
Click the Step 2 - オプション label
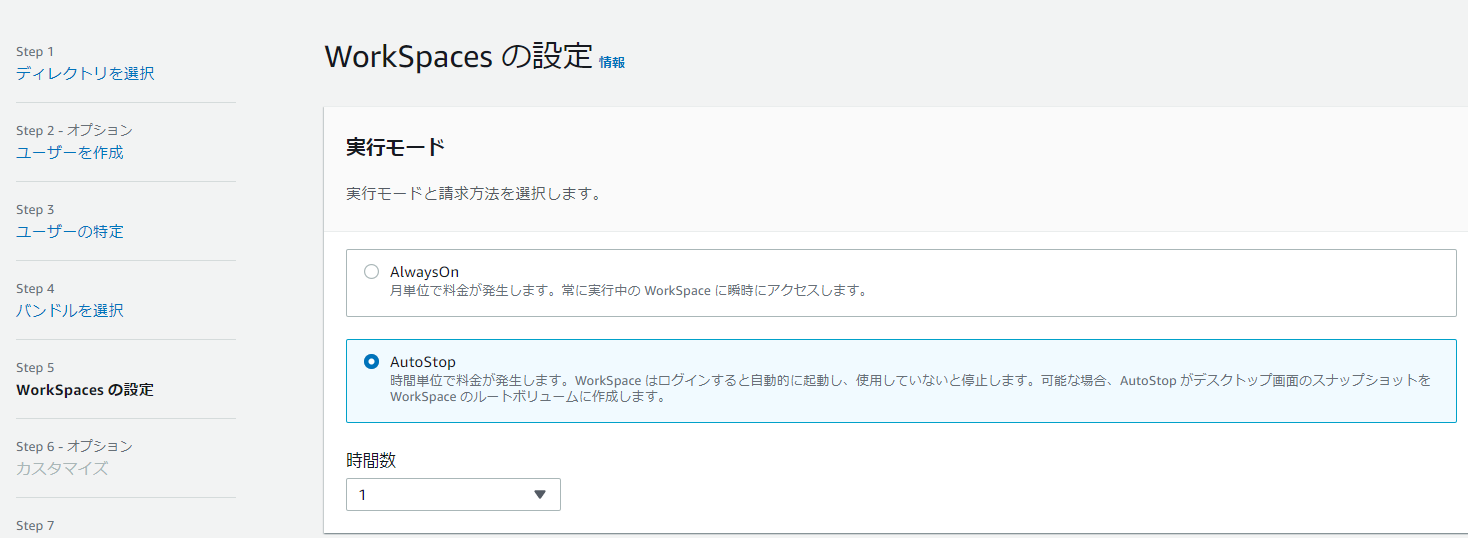(x=74, y=130)
